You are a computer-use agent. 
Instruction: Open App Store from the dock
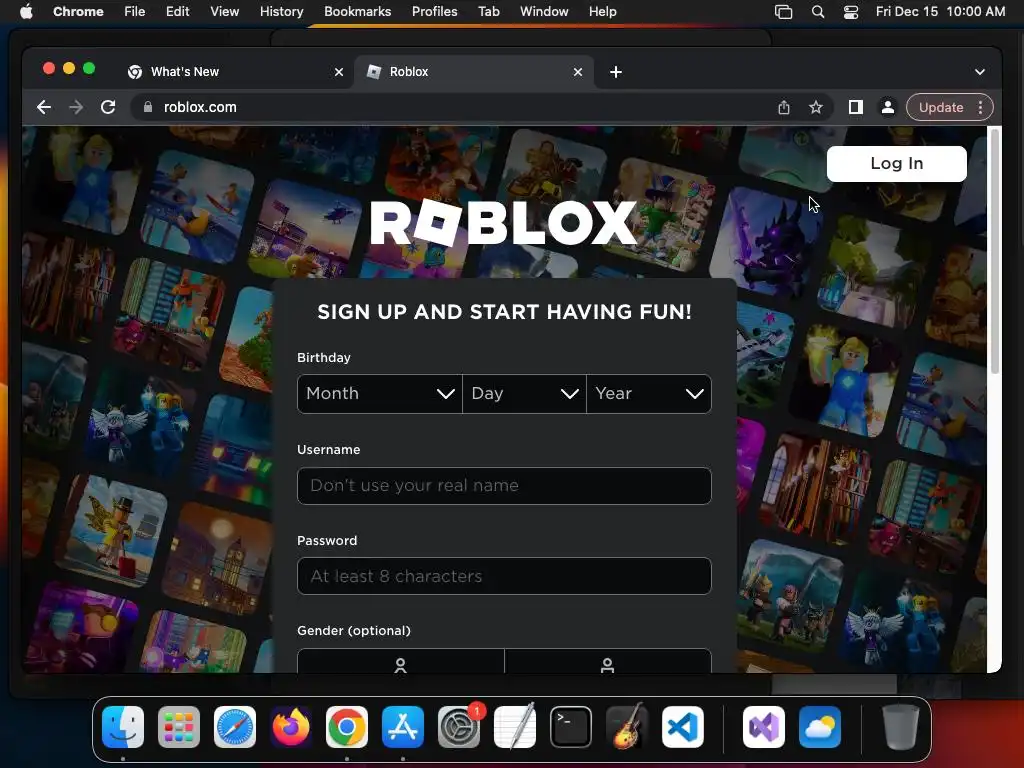pos(403,727)
